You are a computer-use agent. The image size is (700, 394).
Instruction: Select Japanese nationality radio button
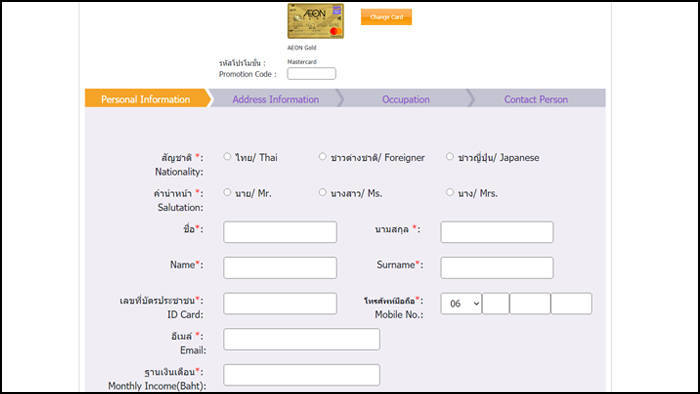[450, 157]
